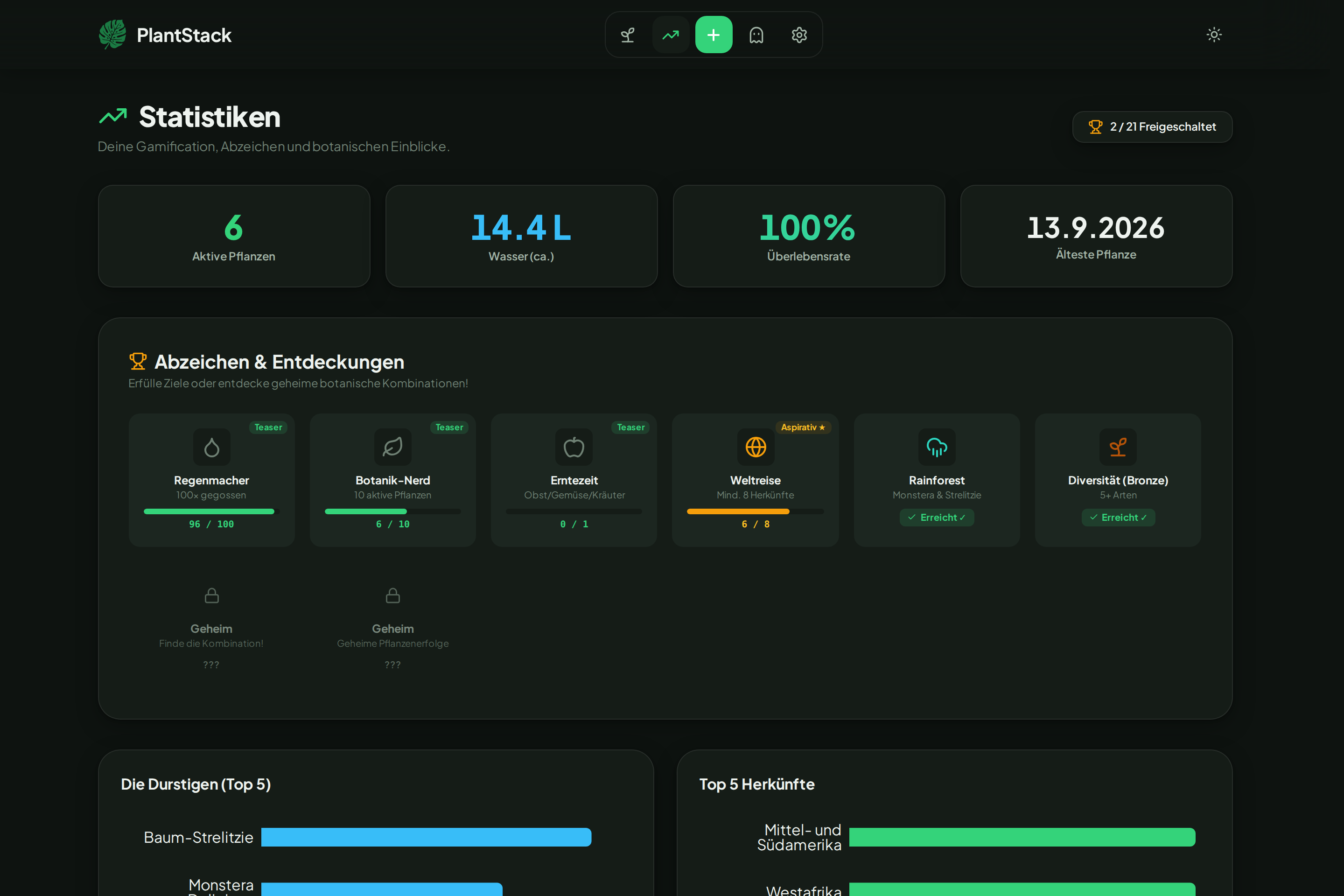The image size is (1344, 896).
Task: Click the "Top 5 Herkünfte" heading
Action: pos(756,784)
